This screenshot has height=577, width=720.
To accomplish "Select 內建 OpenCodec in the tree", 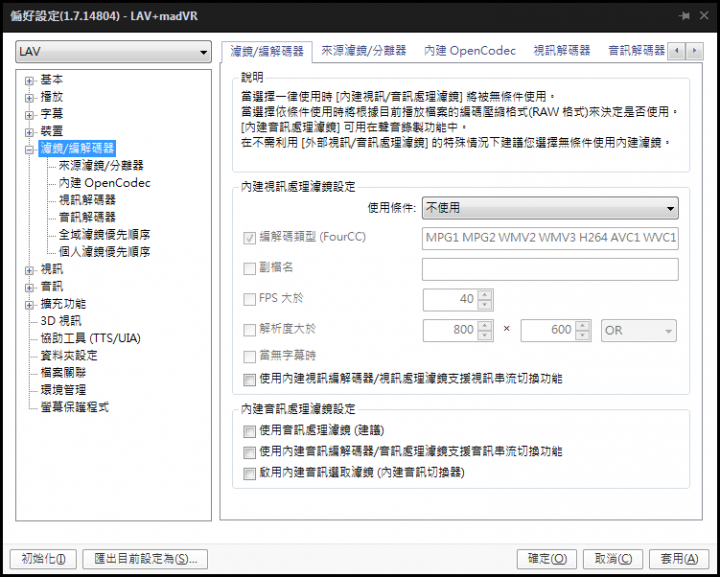I will pyautogui.click(x=104, y=183).
